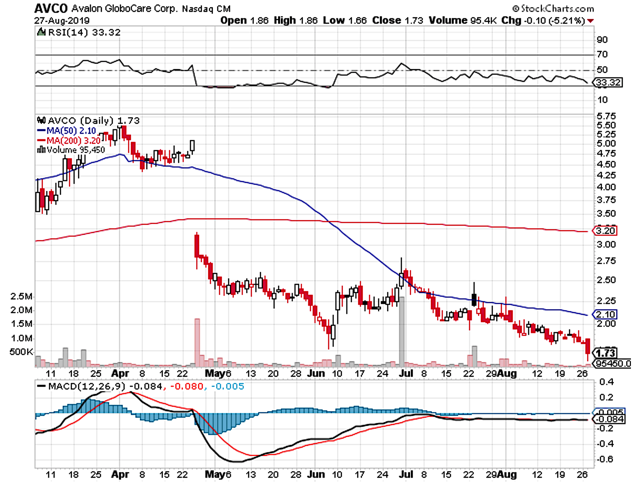Click the RSI indicator icon beside RSI(14)
The width and height of the screenshot is (640, 485).
tap(41, 32)
